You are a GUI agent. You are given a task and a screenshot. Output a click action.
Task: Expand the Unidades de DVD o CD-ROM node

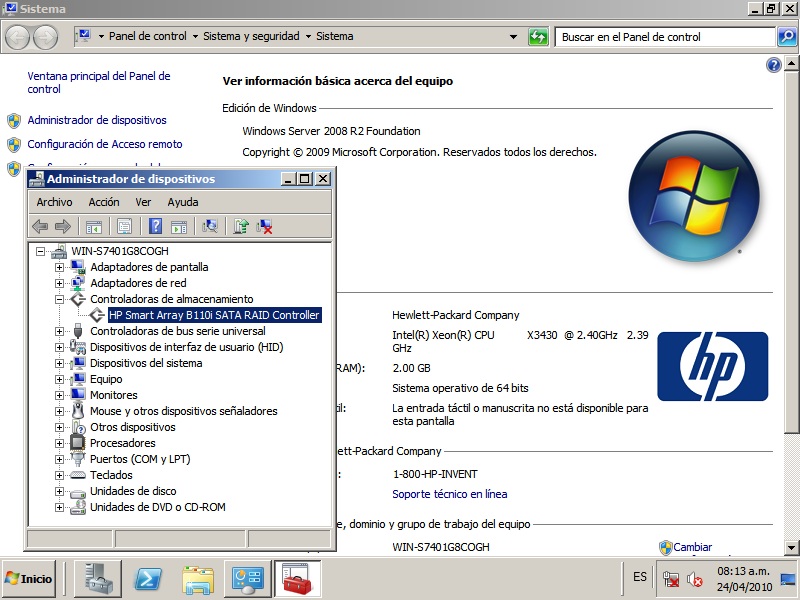point(59,507)
